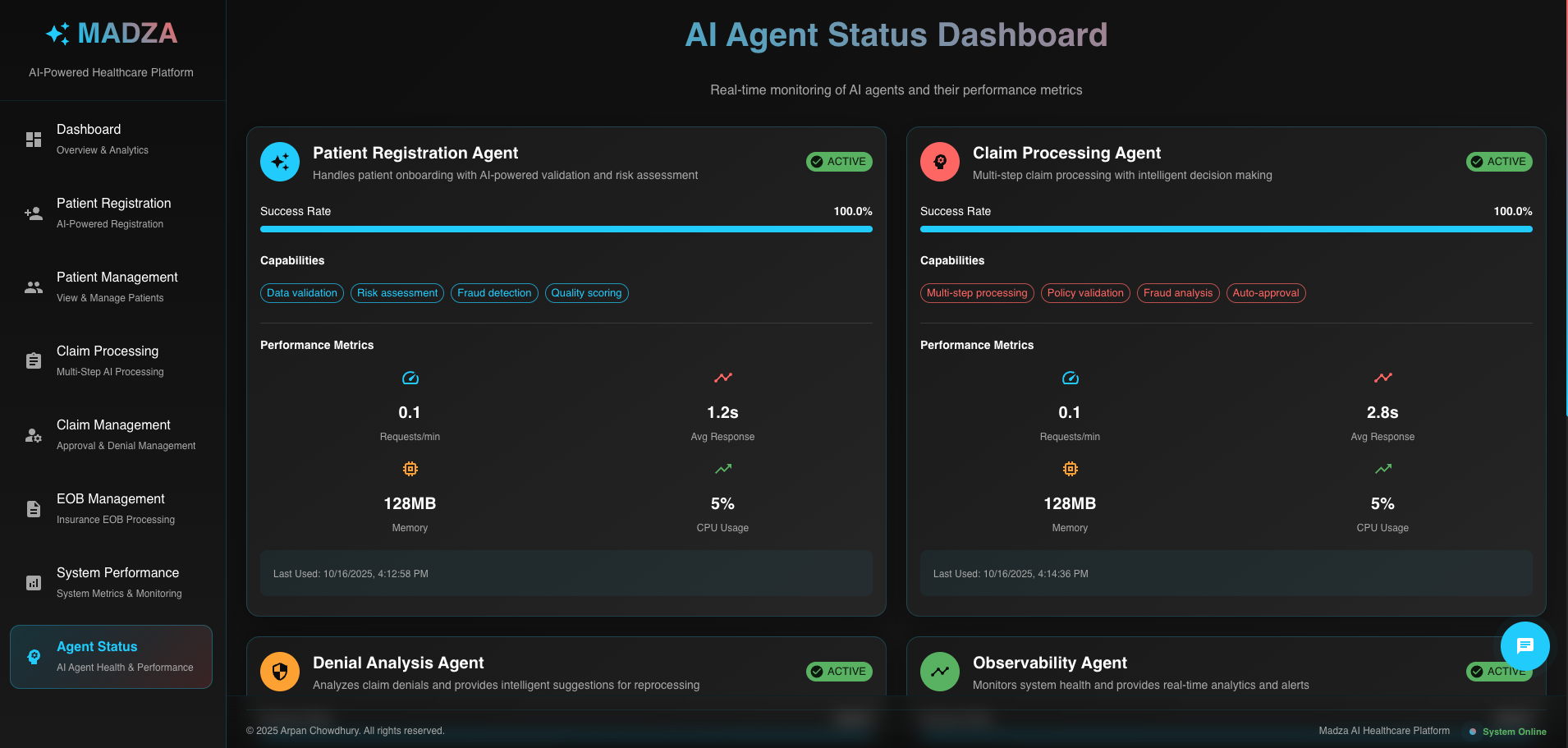Click the Patient Registration Agent sparkle avatar

coord(280,162)
